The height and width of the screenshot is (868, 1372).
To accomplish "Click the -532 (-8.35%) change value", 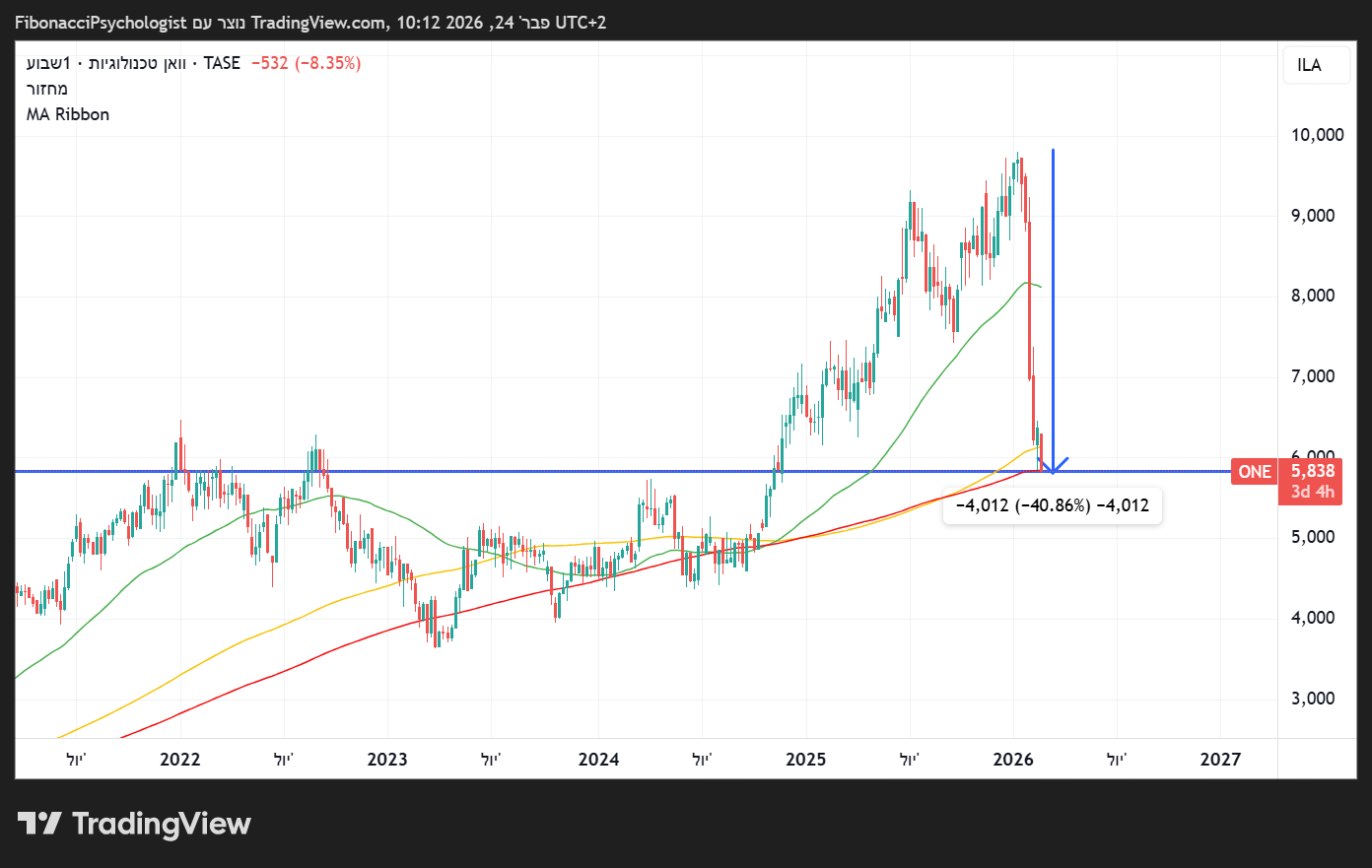I will (x=307, y=63).
